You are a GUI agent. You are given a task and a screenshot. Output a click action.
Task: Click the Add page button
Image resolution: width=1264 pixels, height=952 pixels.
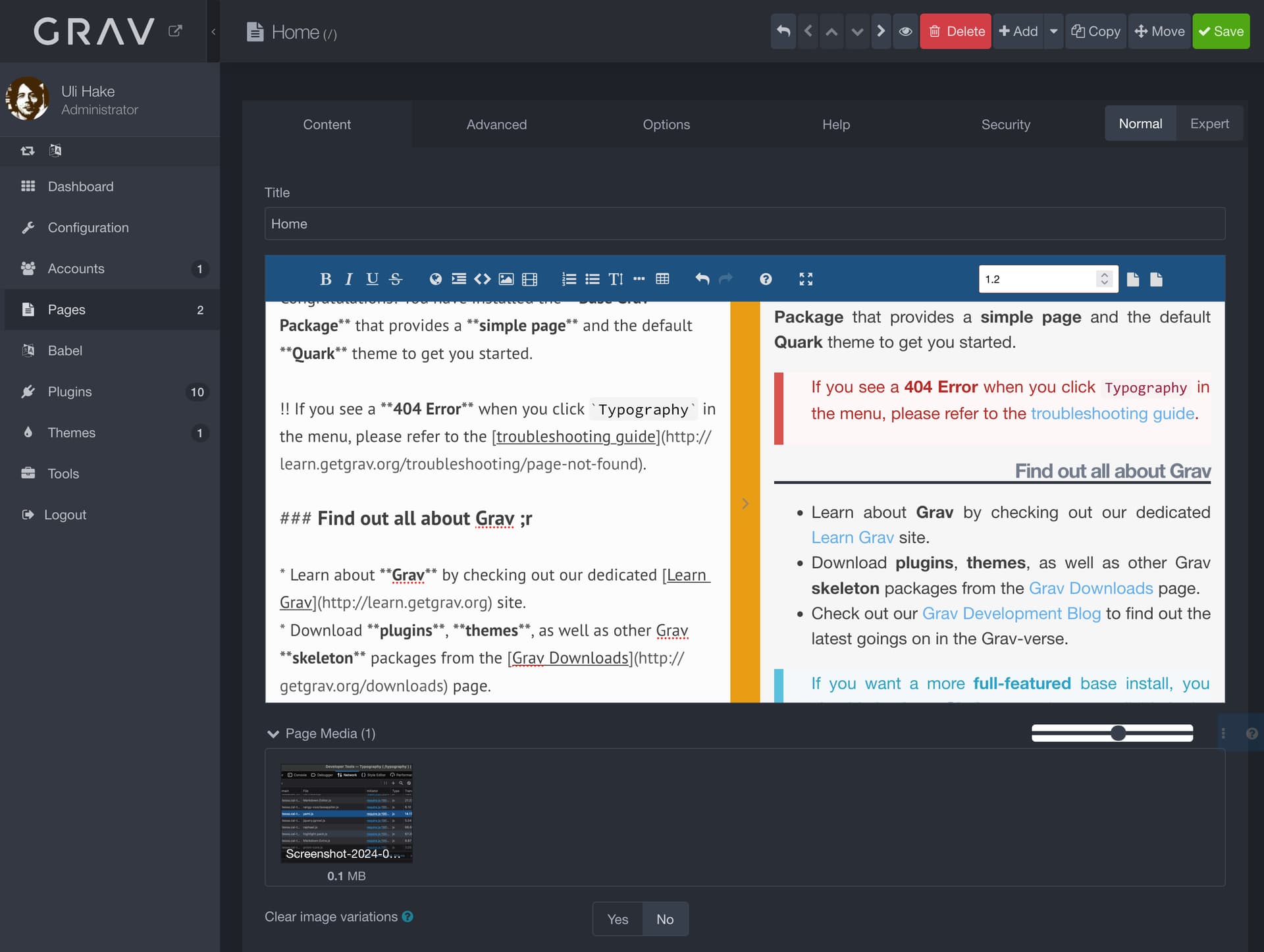click(1018, 31)
